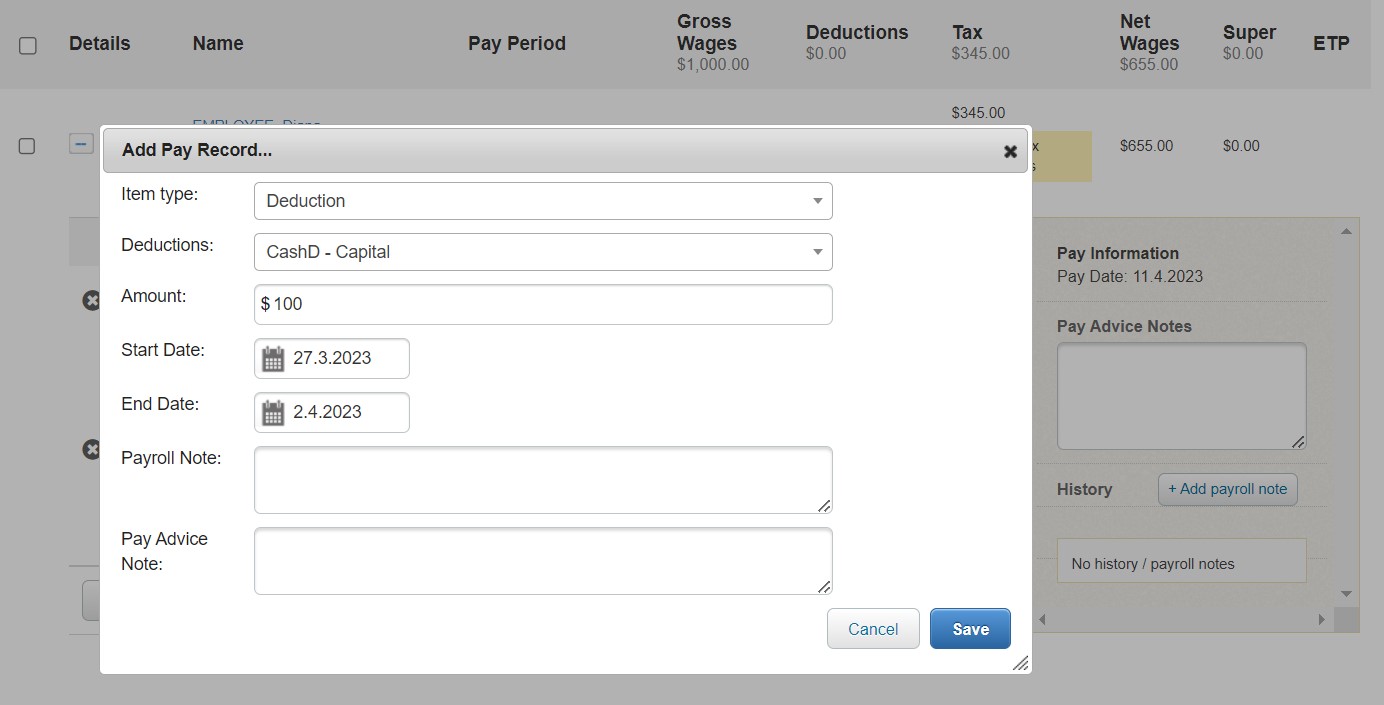Click the End Date field 2.4.2023
This screenshot has height=705, width=1384.
coord(332,412)
